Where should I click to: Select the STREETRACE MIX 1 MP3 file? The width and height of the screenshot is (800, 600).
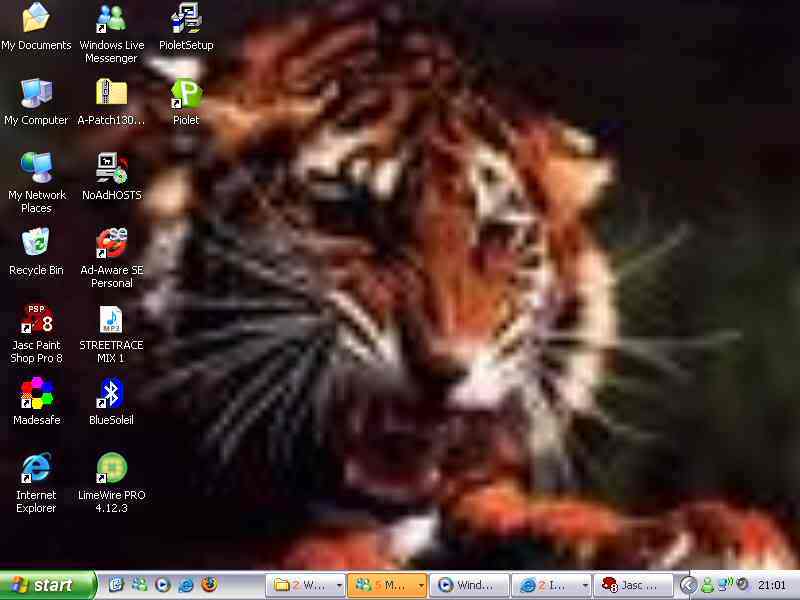click(111, 320)
